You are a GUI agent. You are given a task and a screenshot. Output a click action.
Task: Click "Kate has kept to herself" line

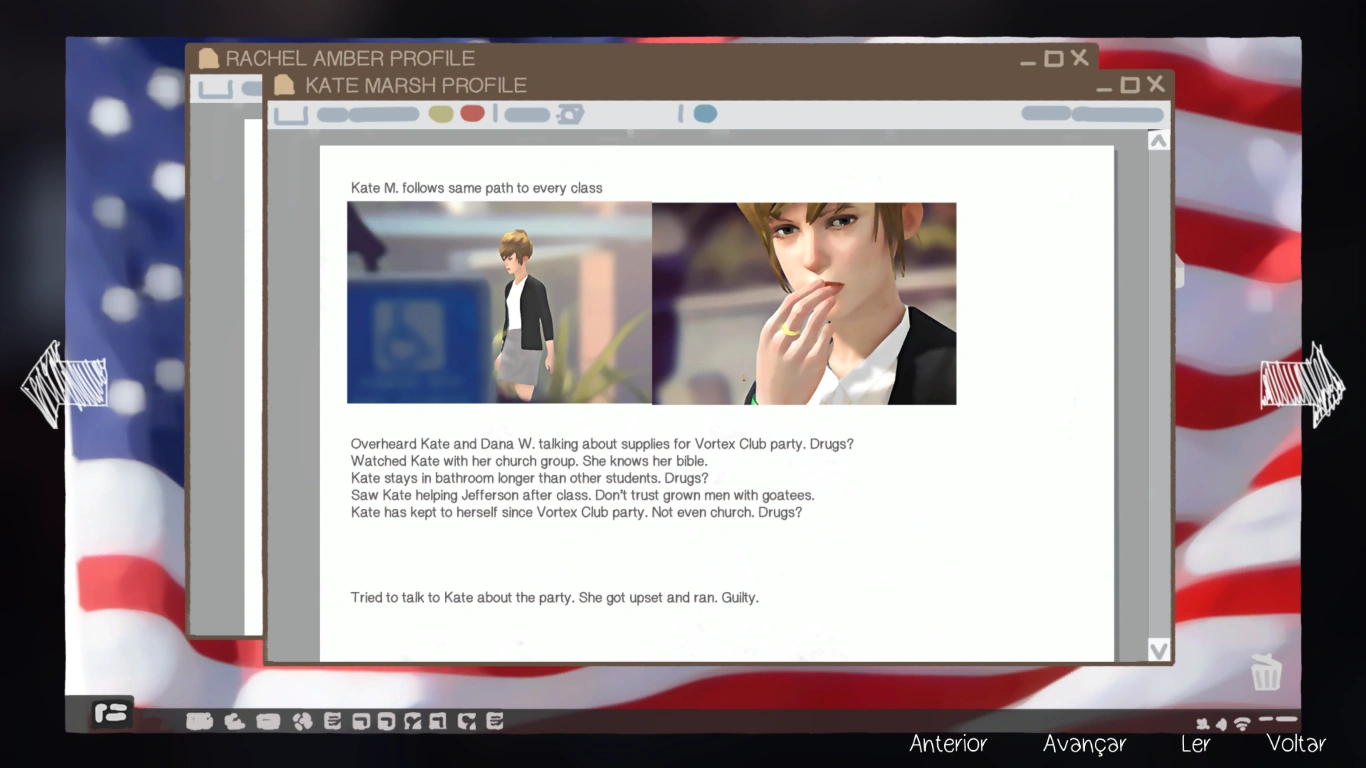(576, 512)
